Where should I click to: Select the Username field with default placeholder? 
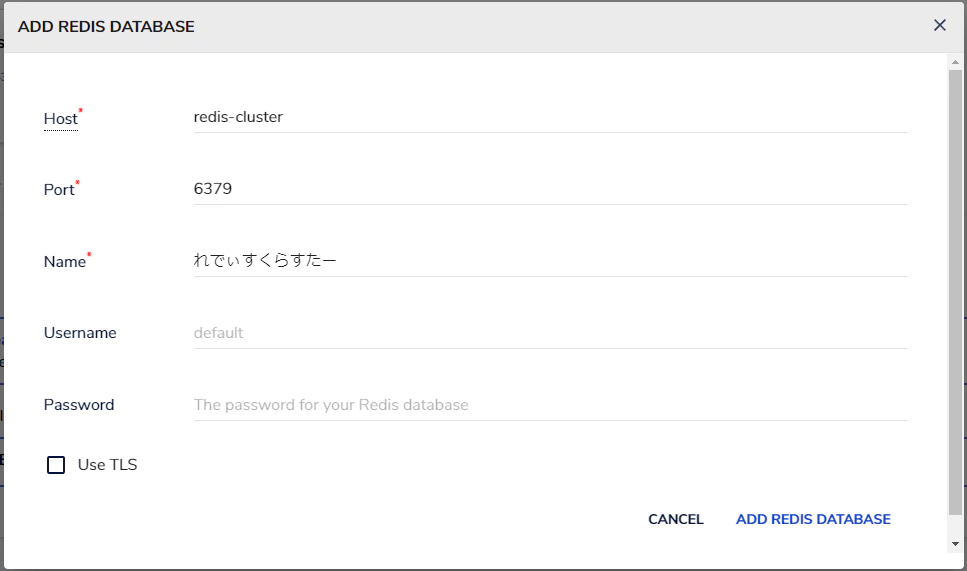click(549, 333)
